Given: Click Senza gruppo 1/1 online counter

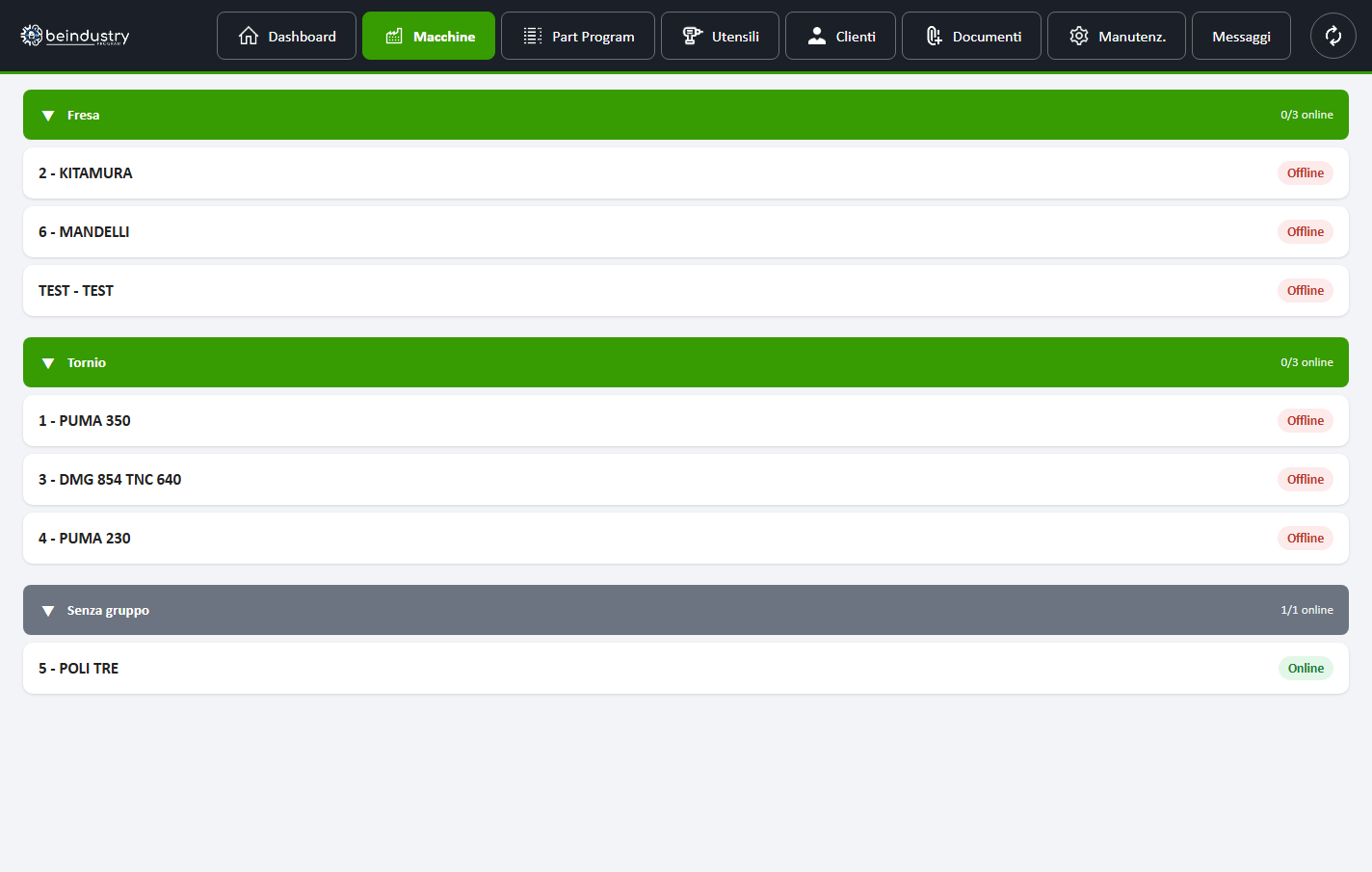Looking at the screenshot, I should 1306,610.
